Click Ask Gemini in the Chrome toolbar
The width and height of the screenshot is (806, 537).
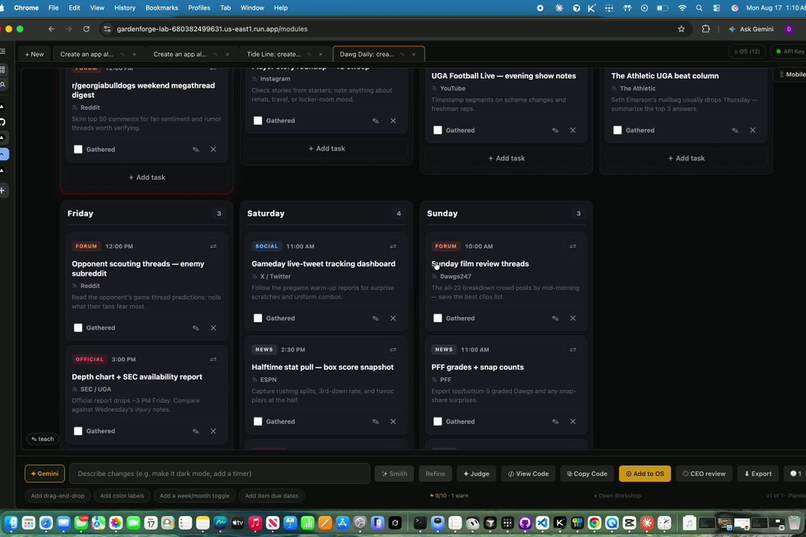point(751,29)
